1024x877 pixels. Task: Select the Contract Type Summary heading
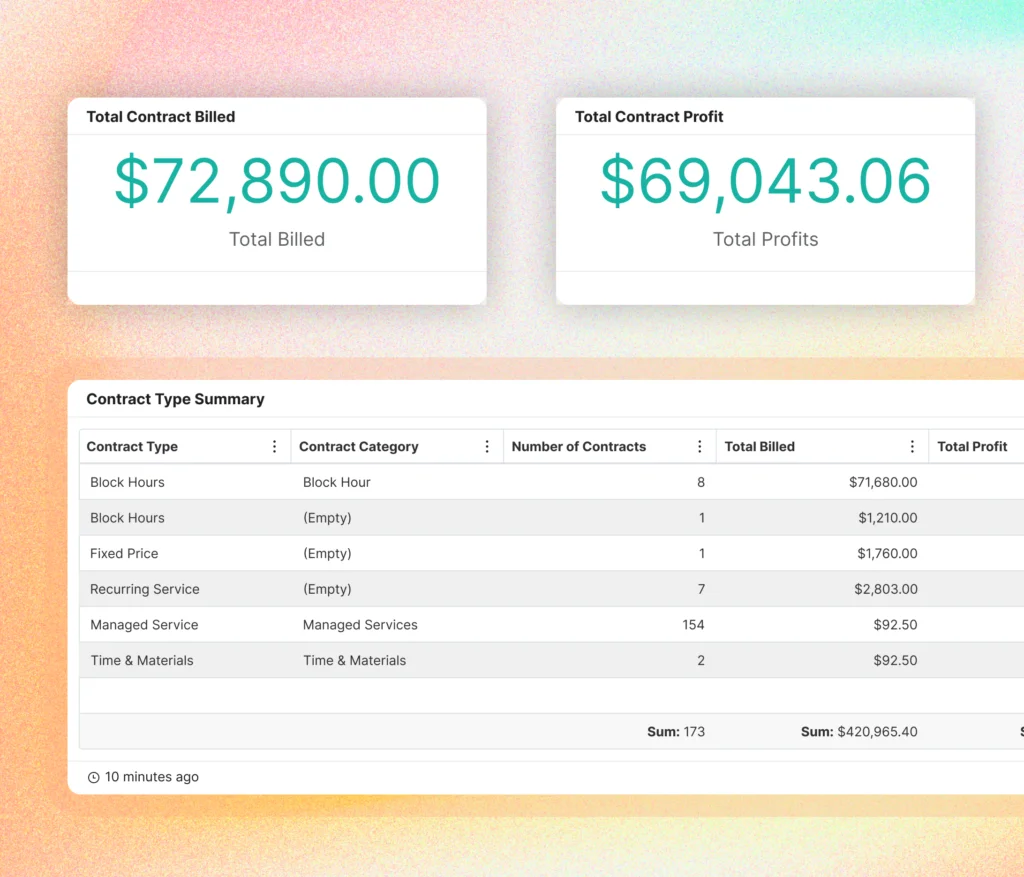point(175,399)
